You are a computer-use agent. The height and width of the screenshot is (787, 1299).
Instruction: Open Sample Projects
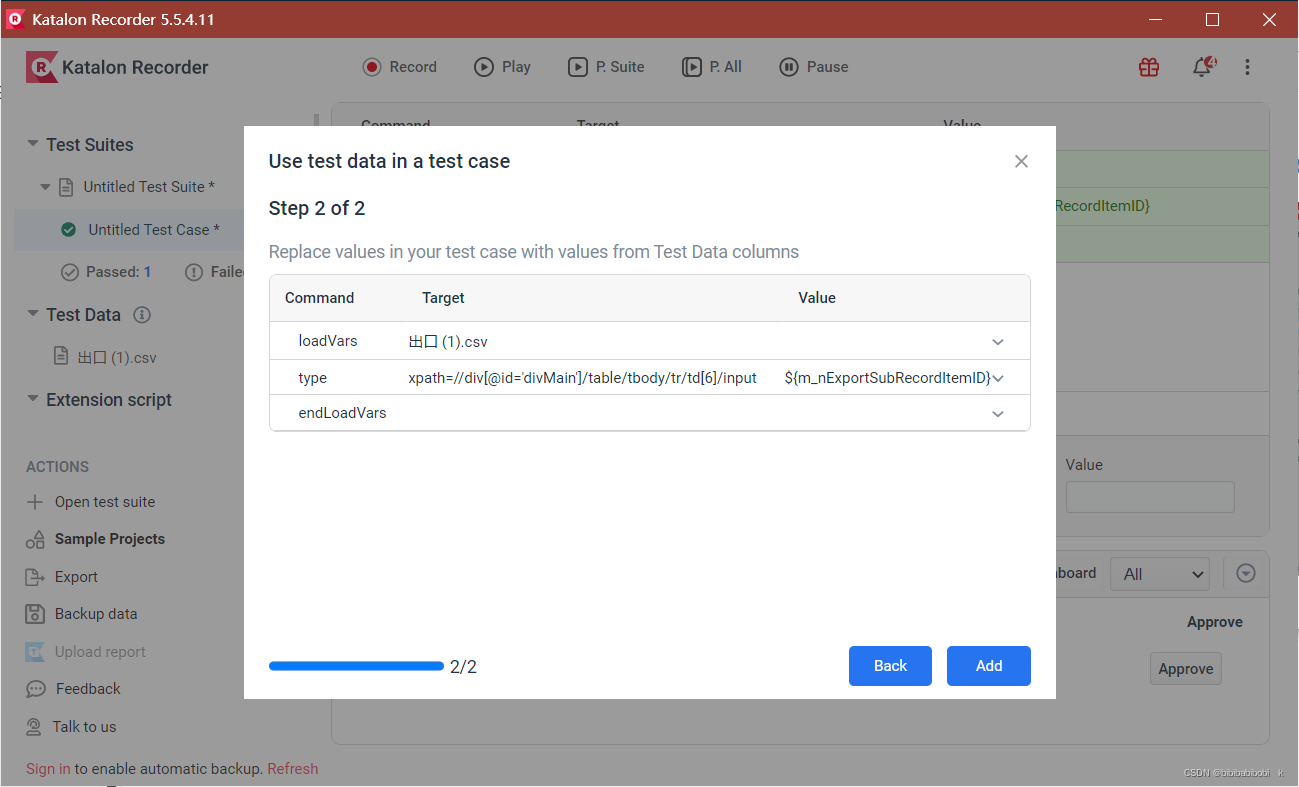(110, 539)
